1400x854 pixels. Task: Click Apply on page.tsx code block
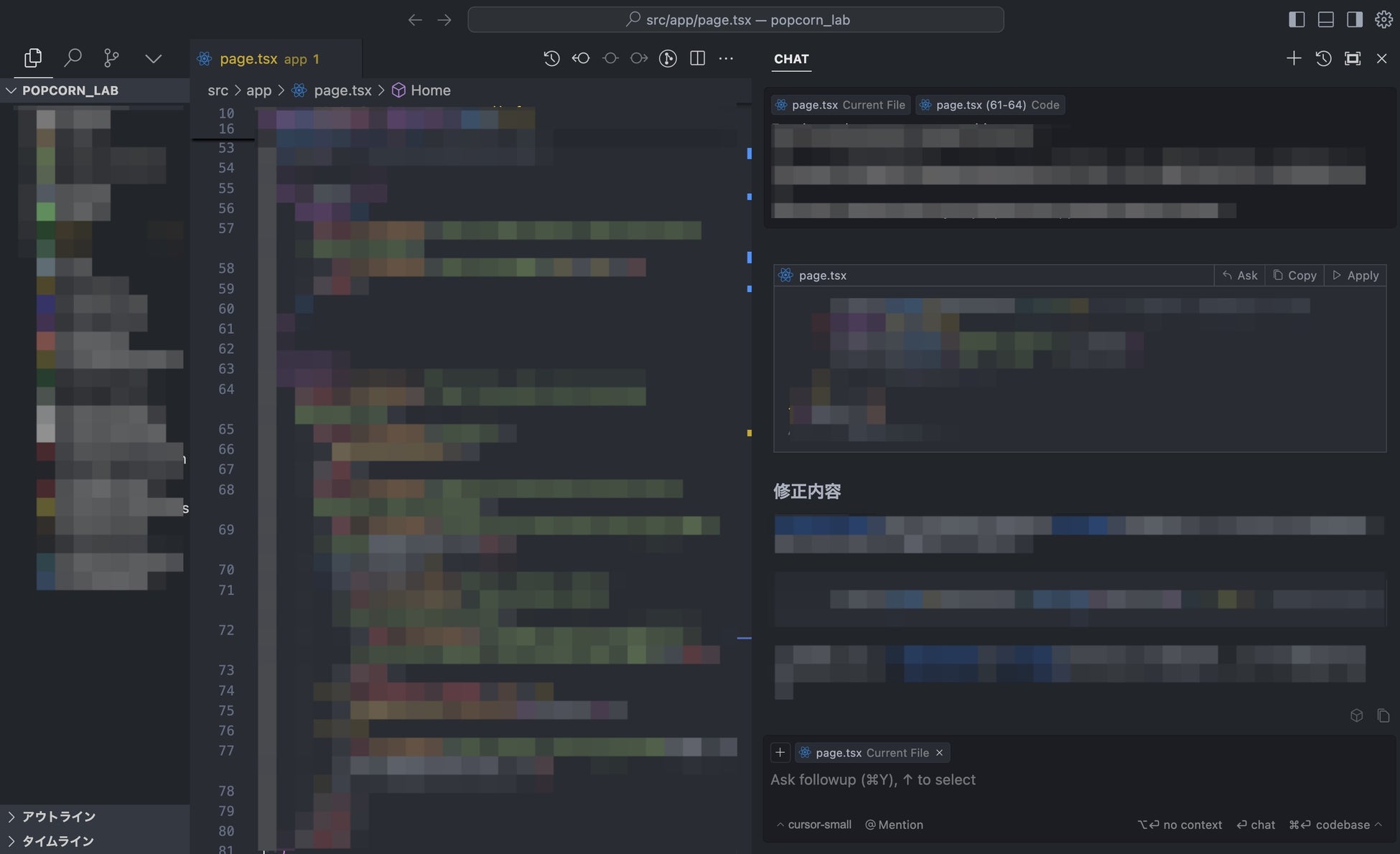click(1355, 276)
